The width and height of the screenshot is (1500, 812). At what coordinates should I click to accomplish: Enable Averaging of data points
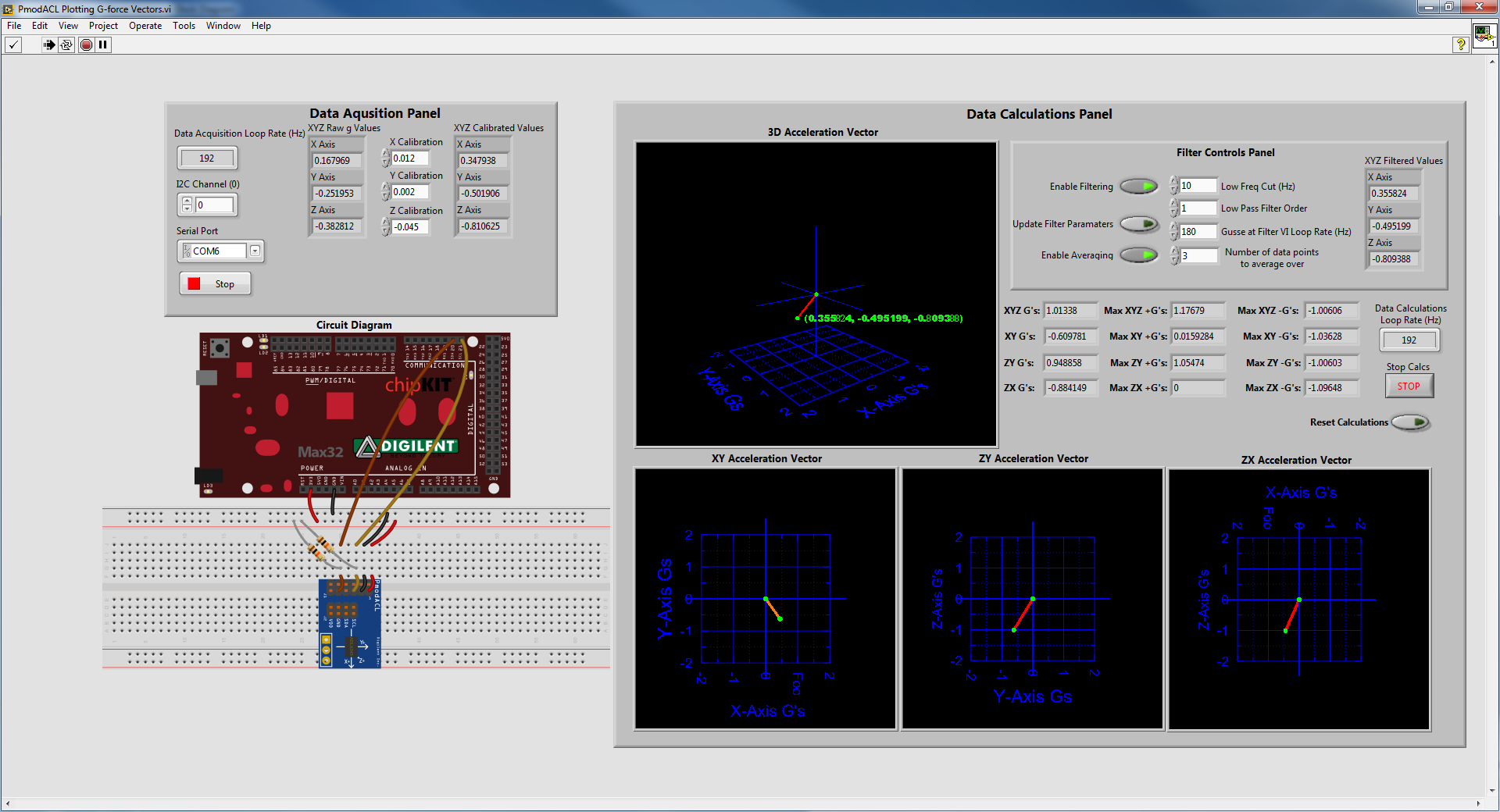(1138, 255)
